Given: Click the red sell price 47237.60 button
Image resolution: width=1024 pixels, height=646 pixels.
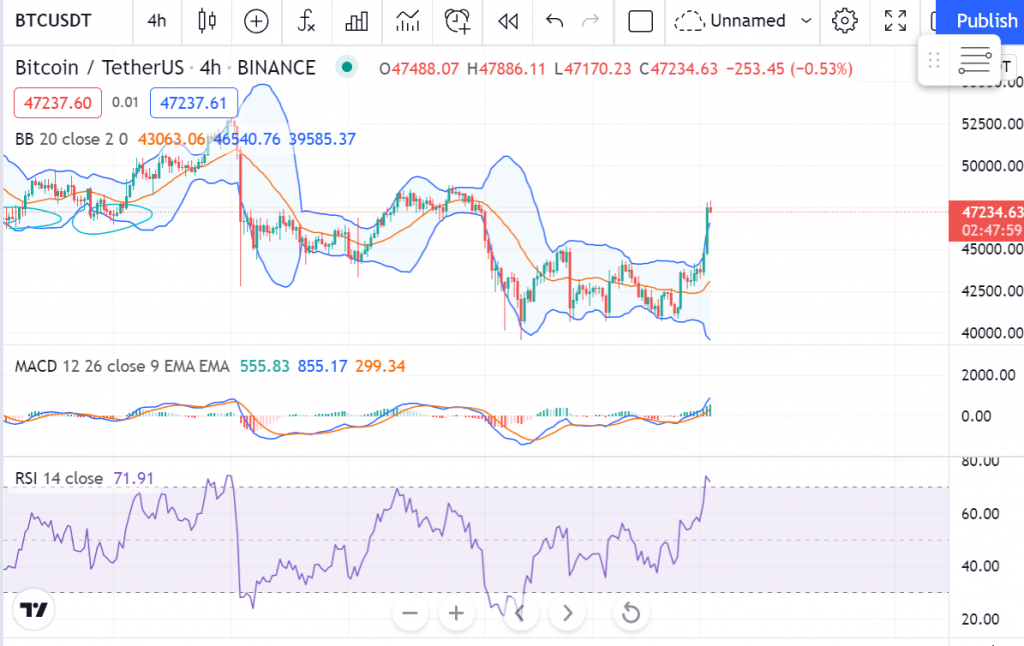Looking at the screenshot, I should click(x=57, y=102).
